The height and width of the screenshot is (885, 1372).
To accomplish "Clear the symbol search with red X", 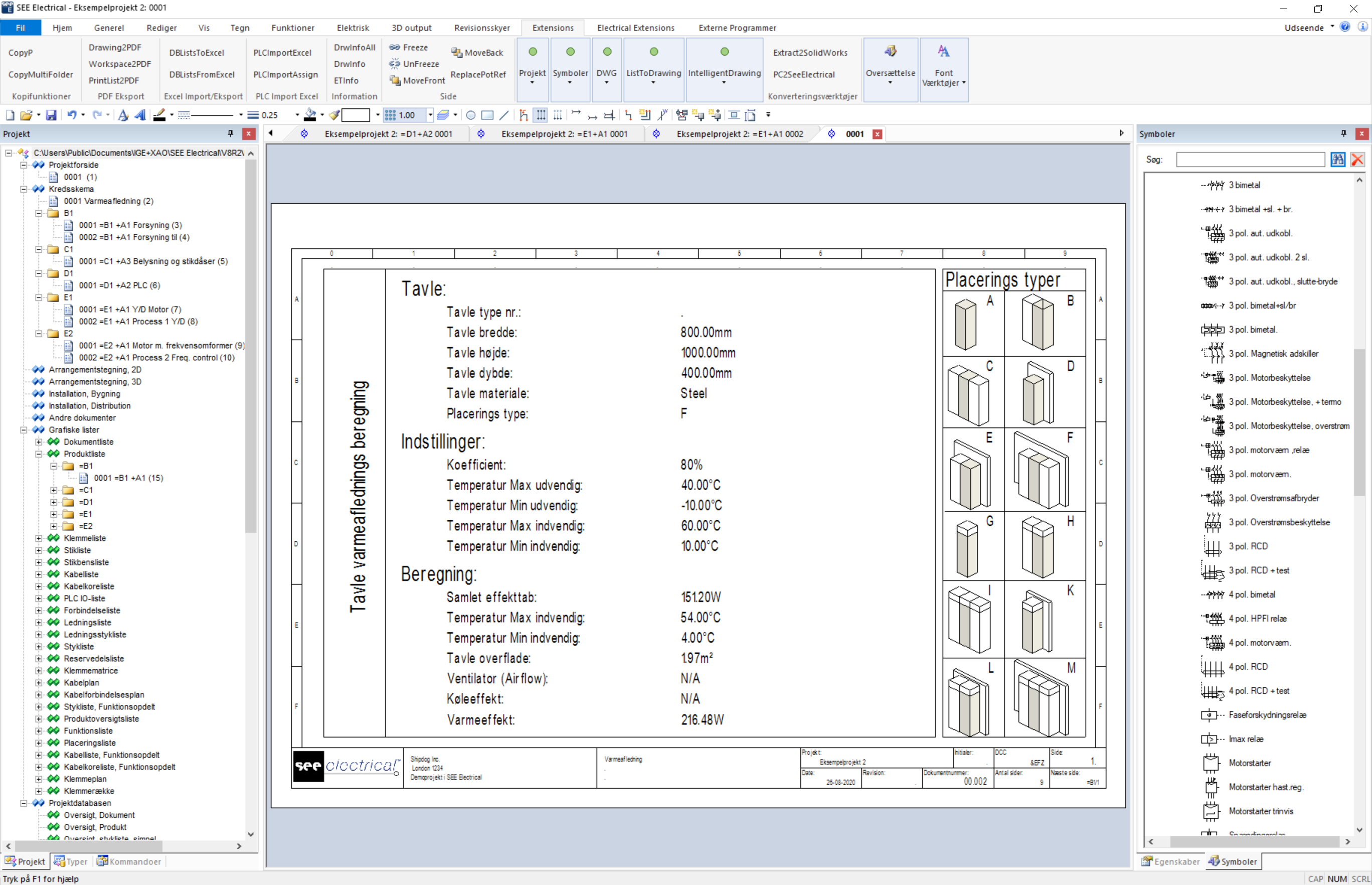I will [1357, 160].
